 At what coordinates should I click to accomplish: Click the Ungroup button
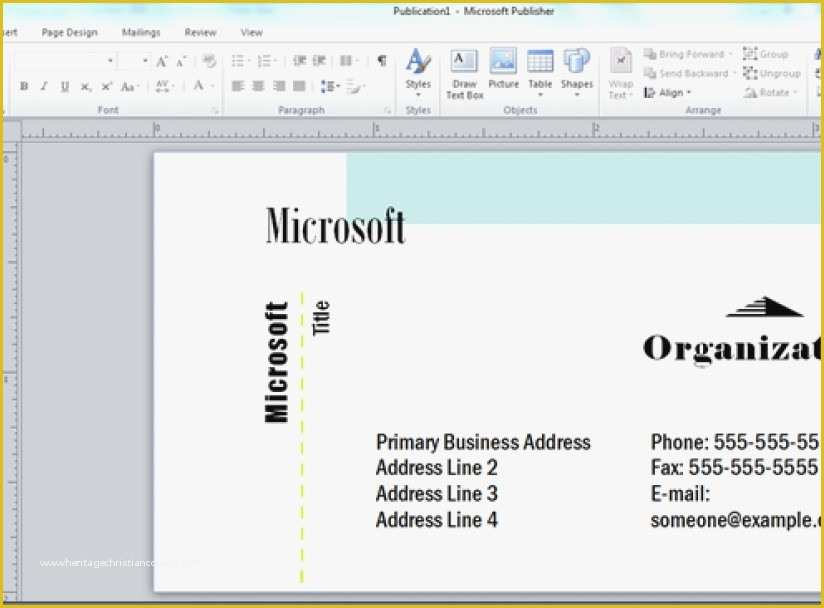click(x=772, y=74)
